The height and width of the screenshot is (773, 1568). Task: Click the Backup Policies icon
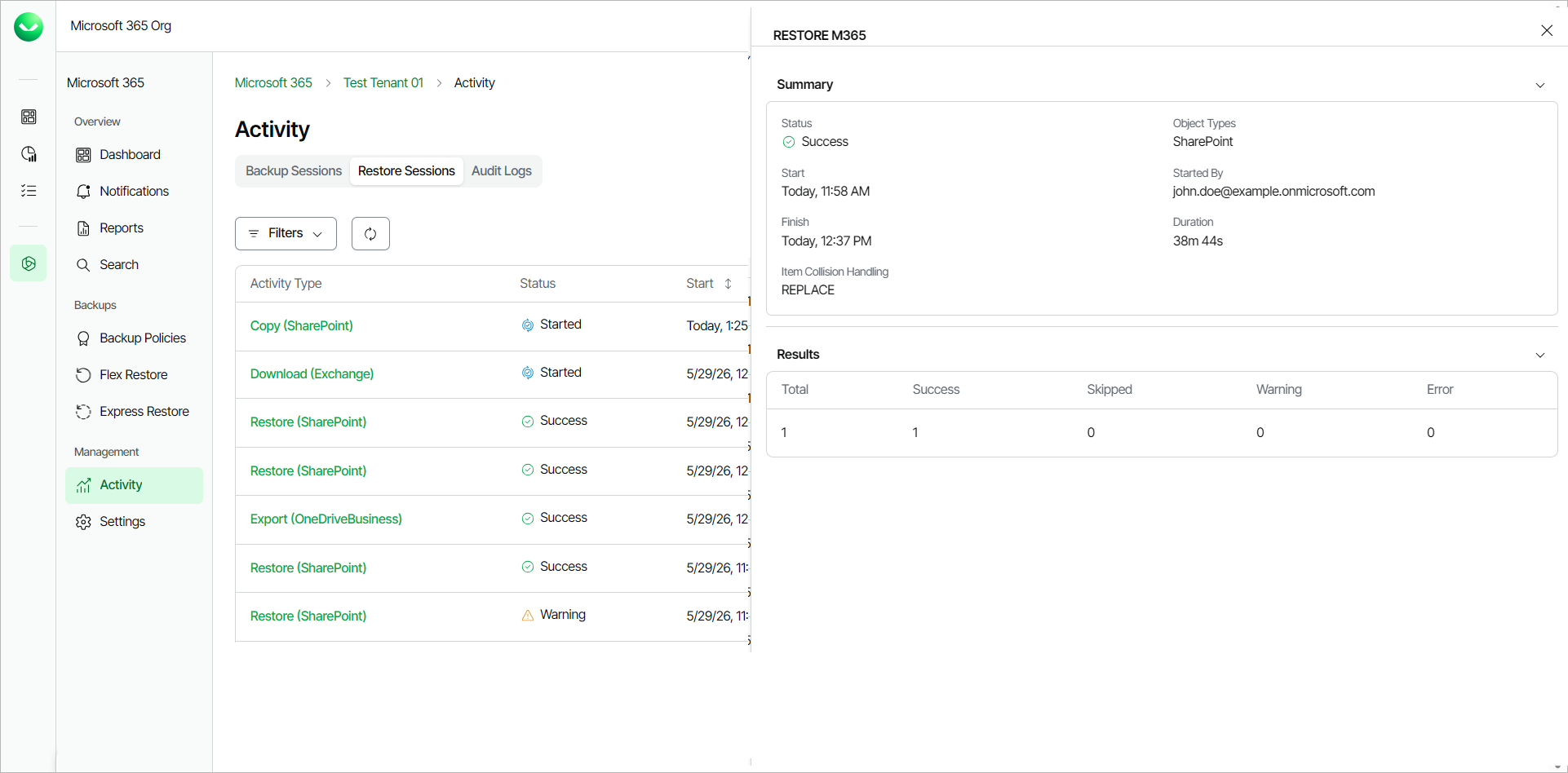pos(83,338)
